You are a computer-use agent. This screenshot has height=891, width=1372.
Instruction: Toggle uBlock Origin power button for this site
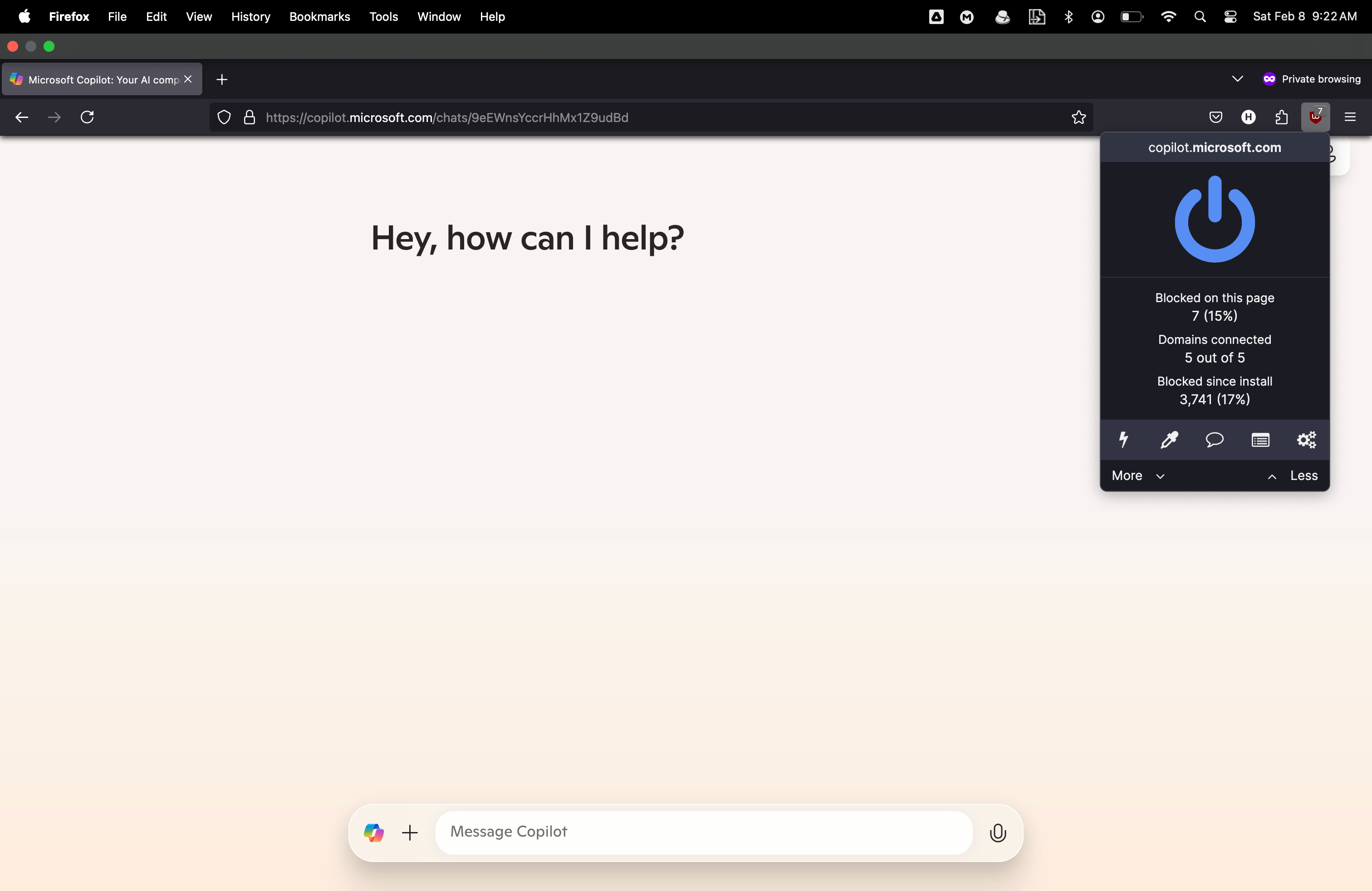(1215, 220)
